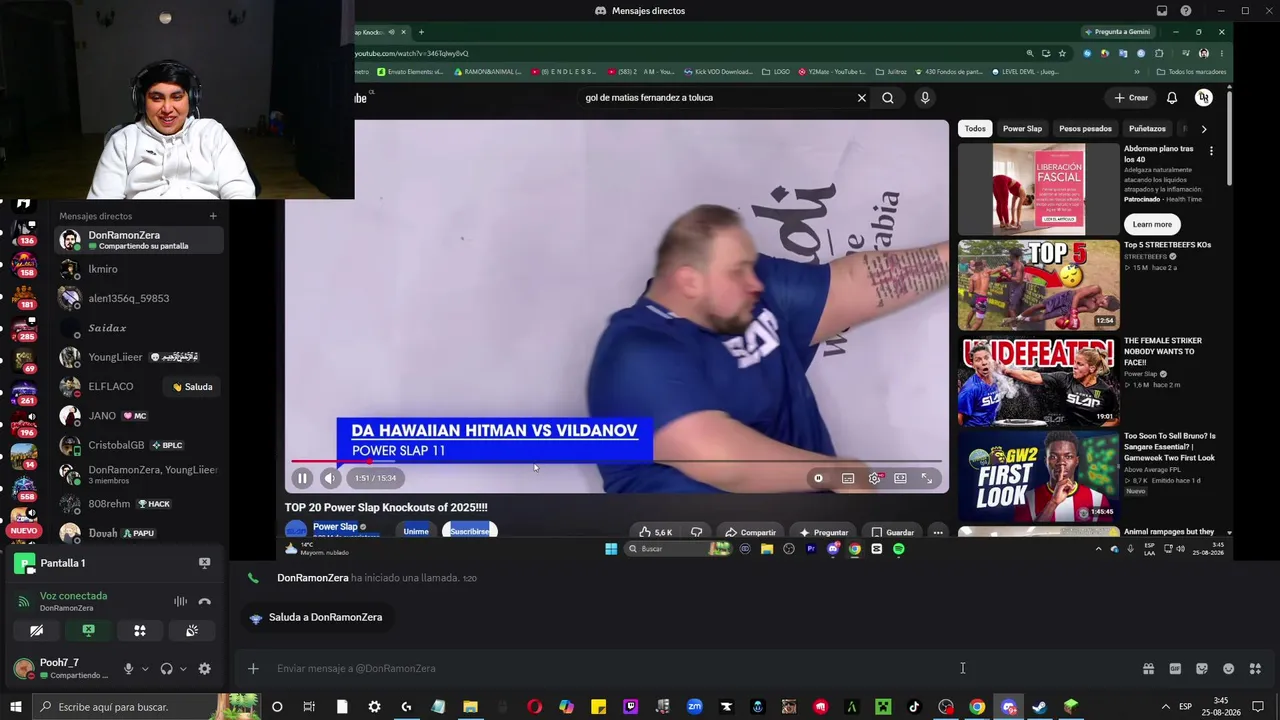The height and width of the screenshot is (720, 1280).
Task: Select the Todos filter chip
Action: pos(975,129)
